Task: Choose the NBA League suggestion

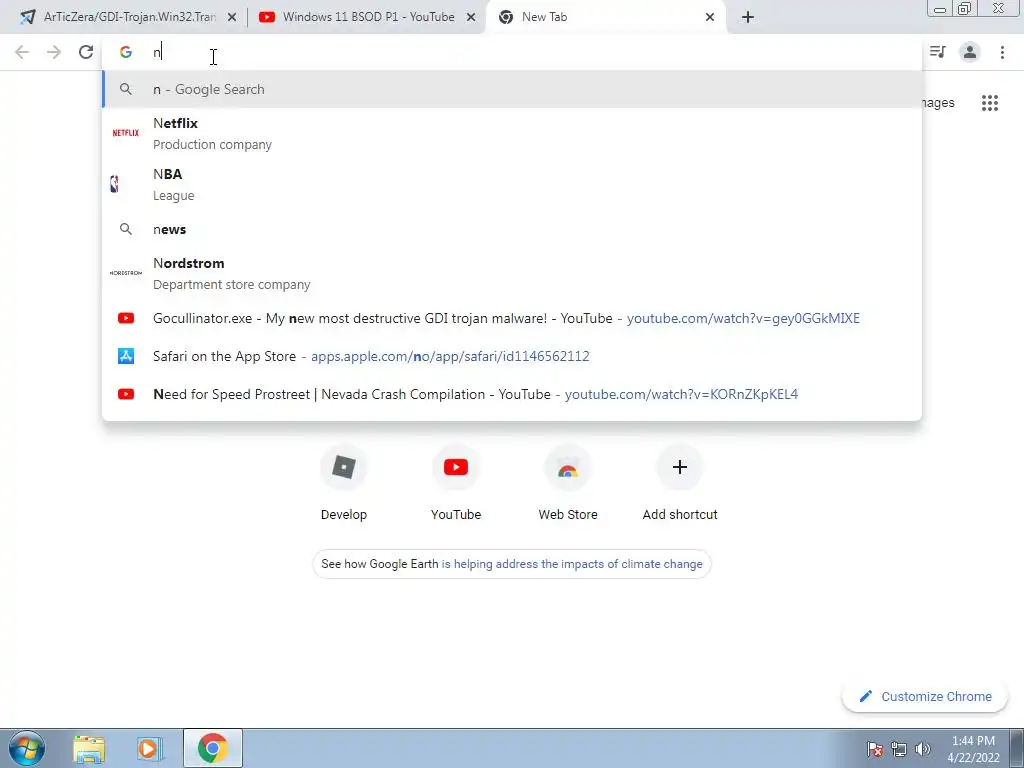Action: tap(512, 184)
